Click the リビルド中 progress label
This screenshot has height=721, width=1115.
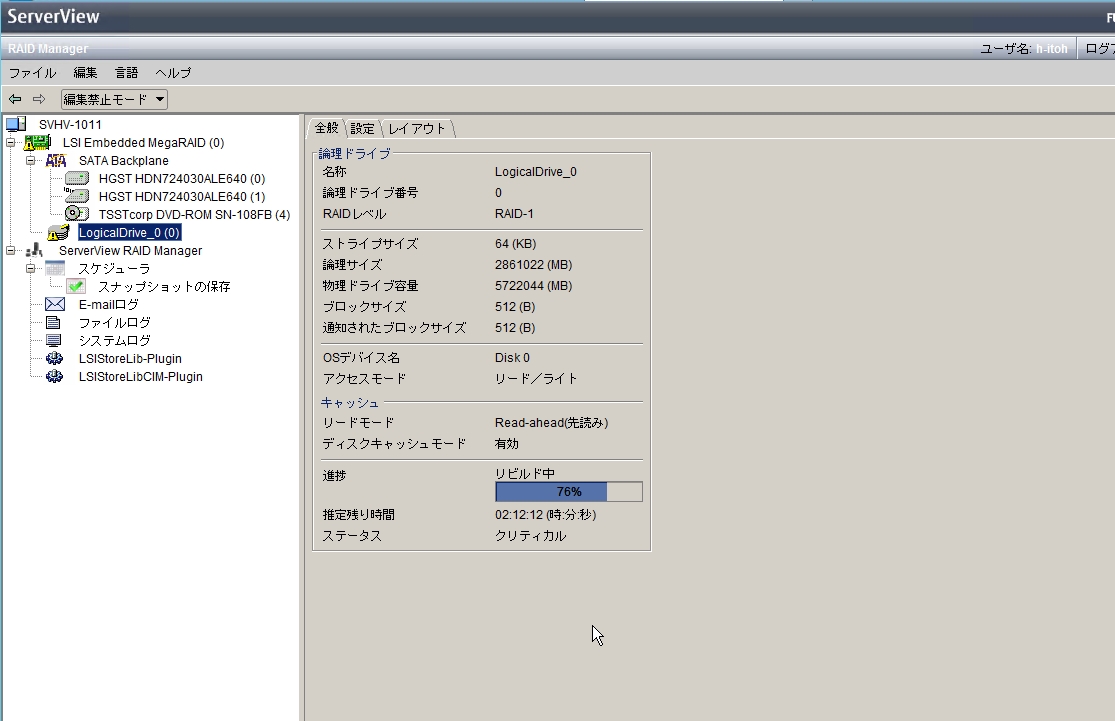click(x=525, y=473)
